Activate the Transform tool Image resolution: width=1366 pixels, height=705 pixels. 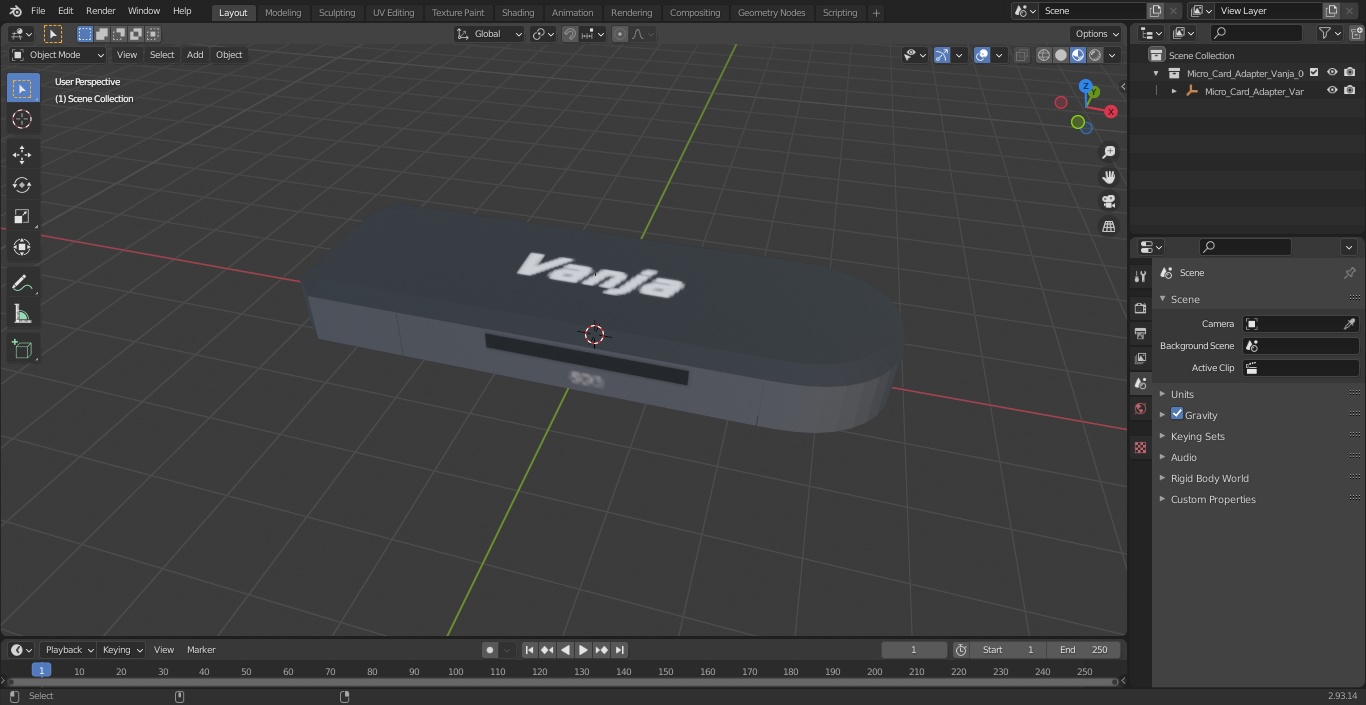click(x=22, y=247)
